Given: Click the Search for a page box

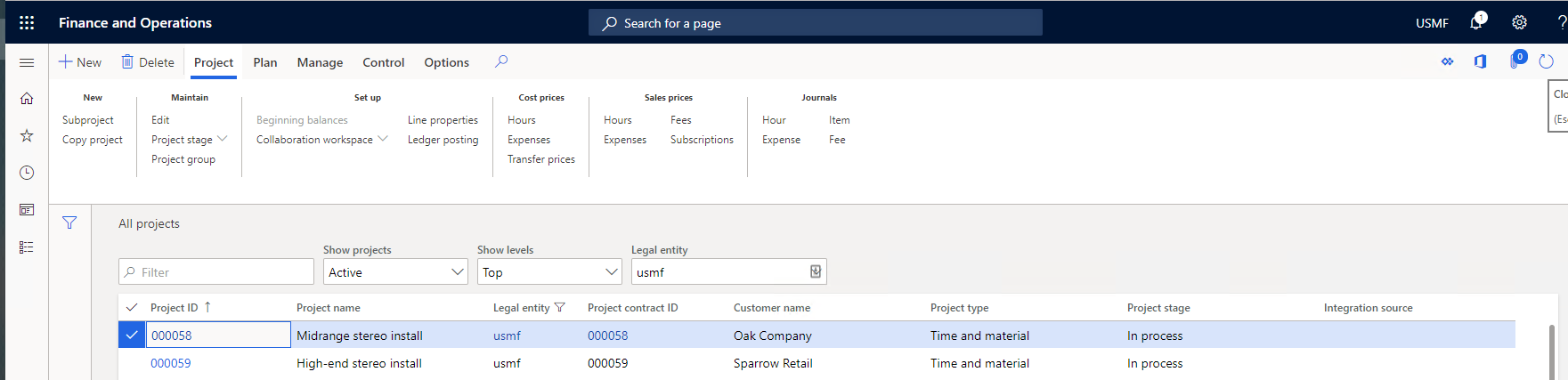Looking at the screenshot, I should tap(815, 23).
